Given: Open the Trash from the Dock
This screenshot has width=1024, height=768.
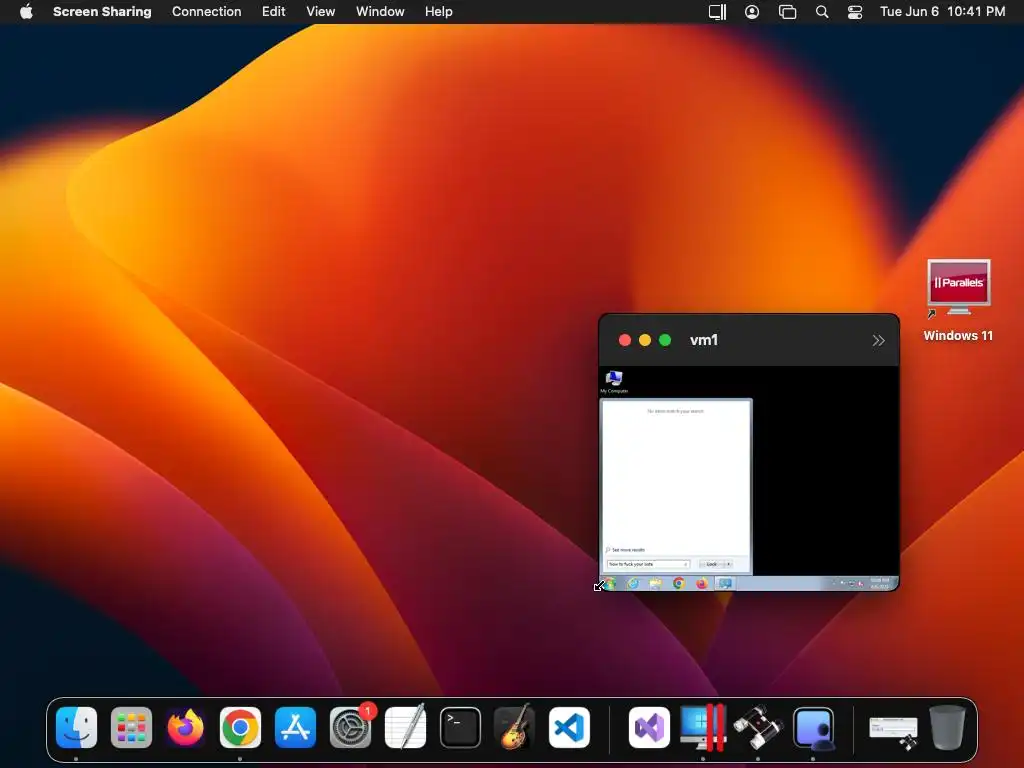Looking at the screenshot, I should [x=948, y=727].
